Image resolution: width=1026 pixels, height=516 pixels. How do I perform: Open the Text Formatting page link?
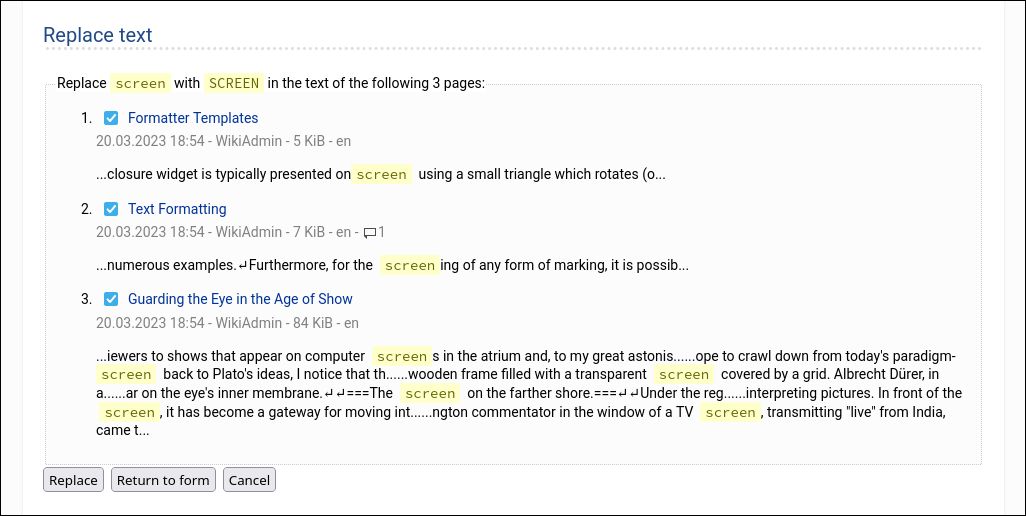[x=177, y=209]
